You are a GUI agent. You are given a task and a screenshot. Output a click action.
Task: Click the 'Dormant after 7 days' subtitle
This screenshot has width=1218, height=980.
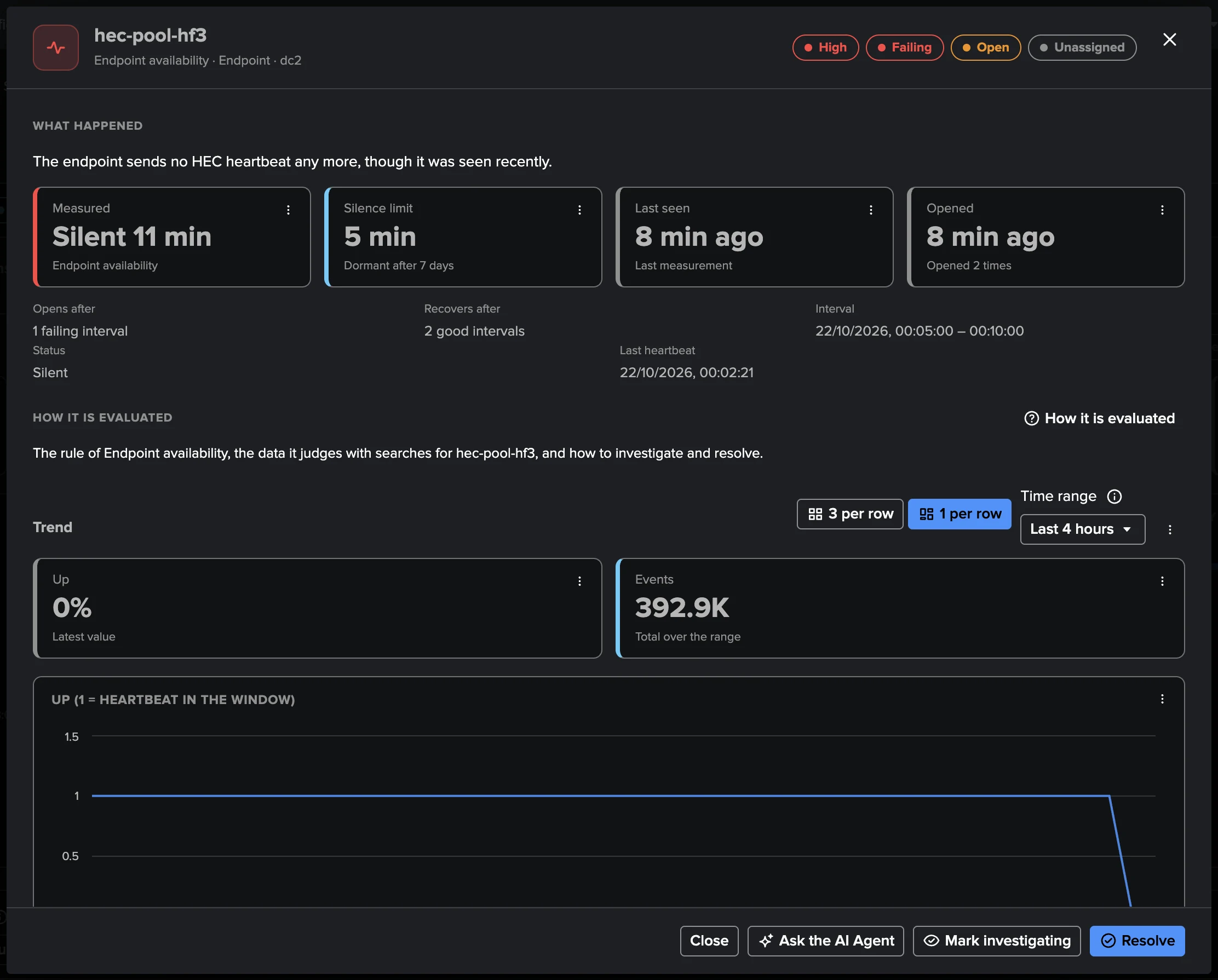(398, 266)
